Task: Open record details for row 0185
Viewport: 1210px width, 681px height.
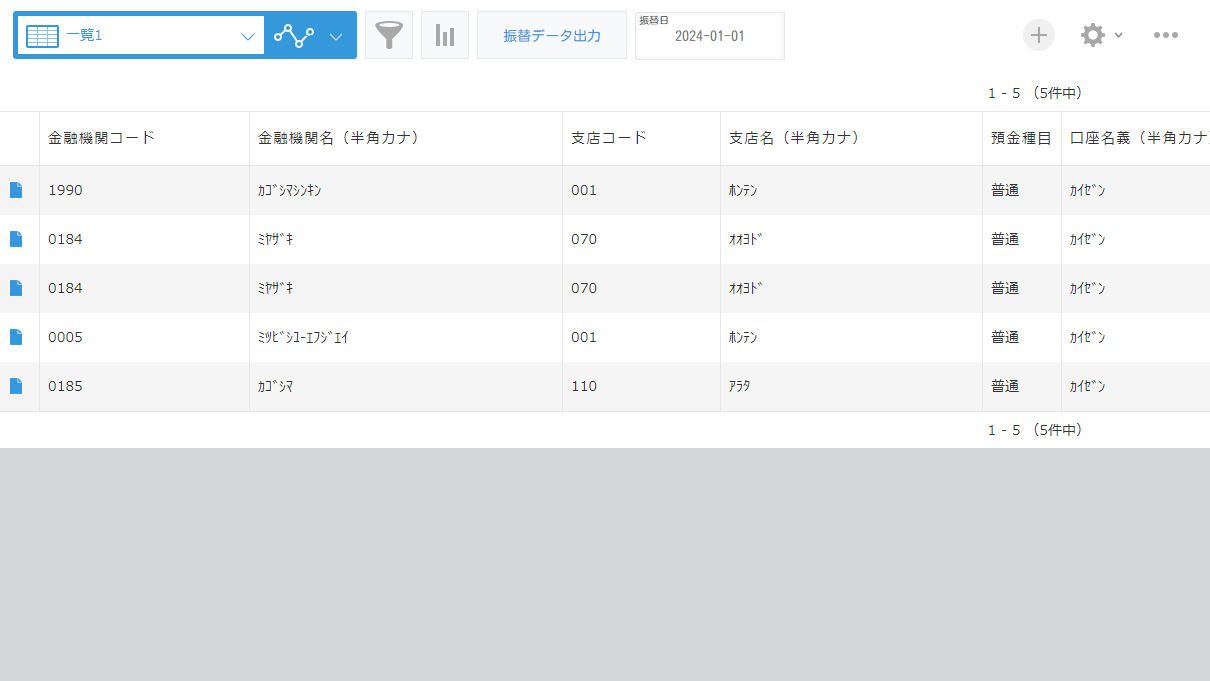Action: (x=16, y=386)
